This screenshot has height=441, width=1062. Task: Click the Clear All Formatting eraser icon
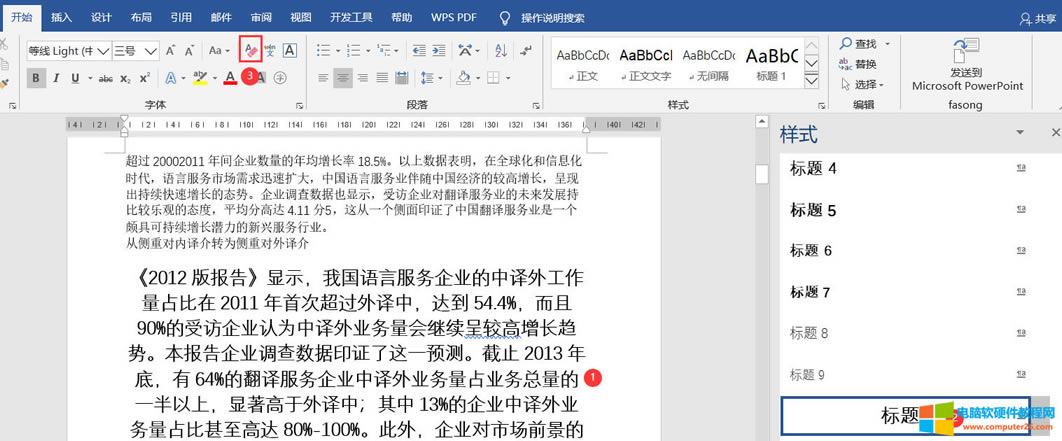click(x=250, y=49)
